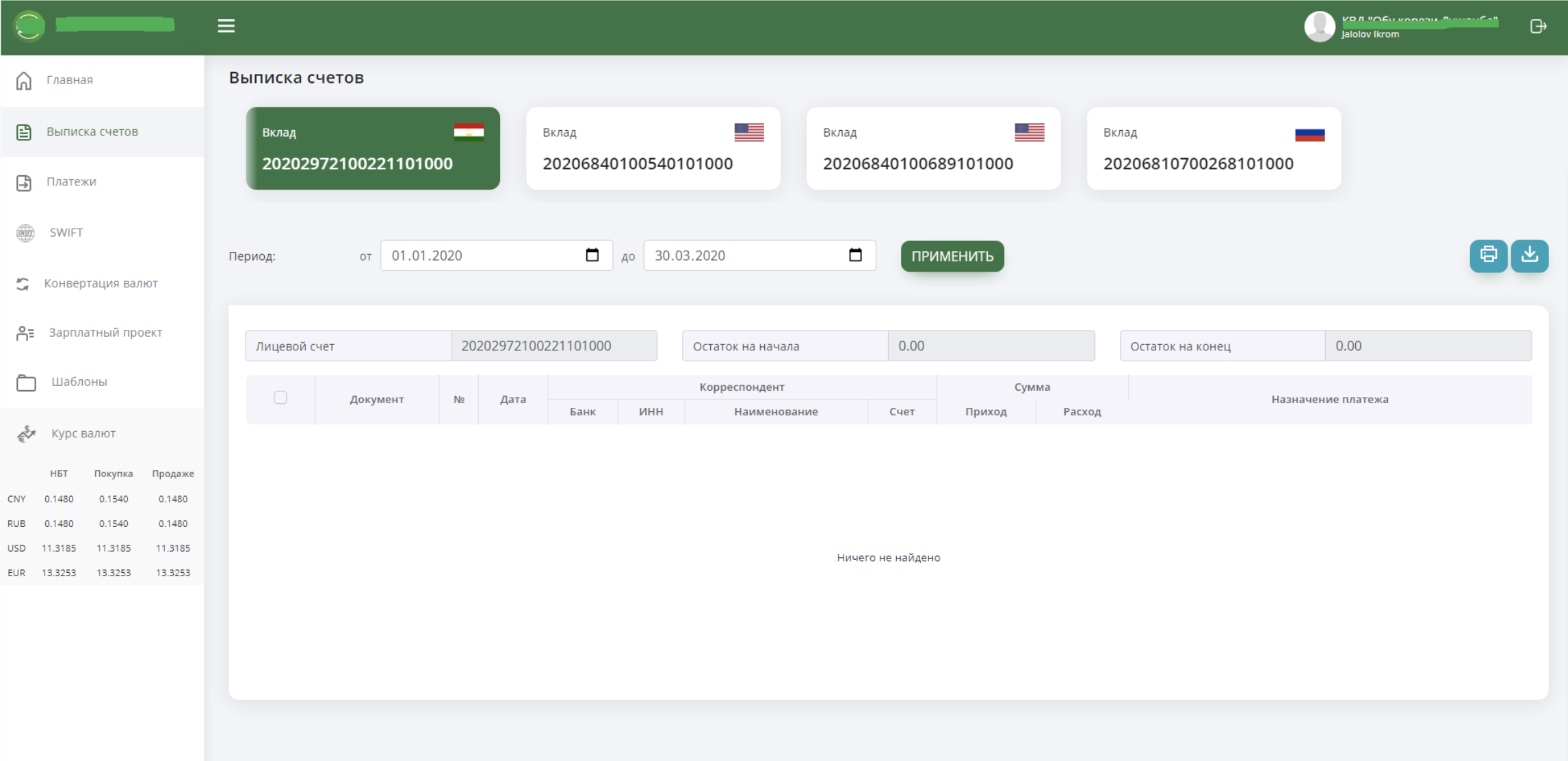Click the user avatar in header
This screenshot has width=1568, height=761.
click(x=1318, y=27)
